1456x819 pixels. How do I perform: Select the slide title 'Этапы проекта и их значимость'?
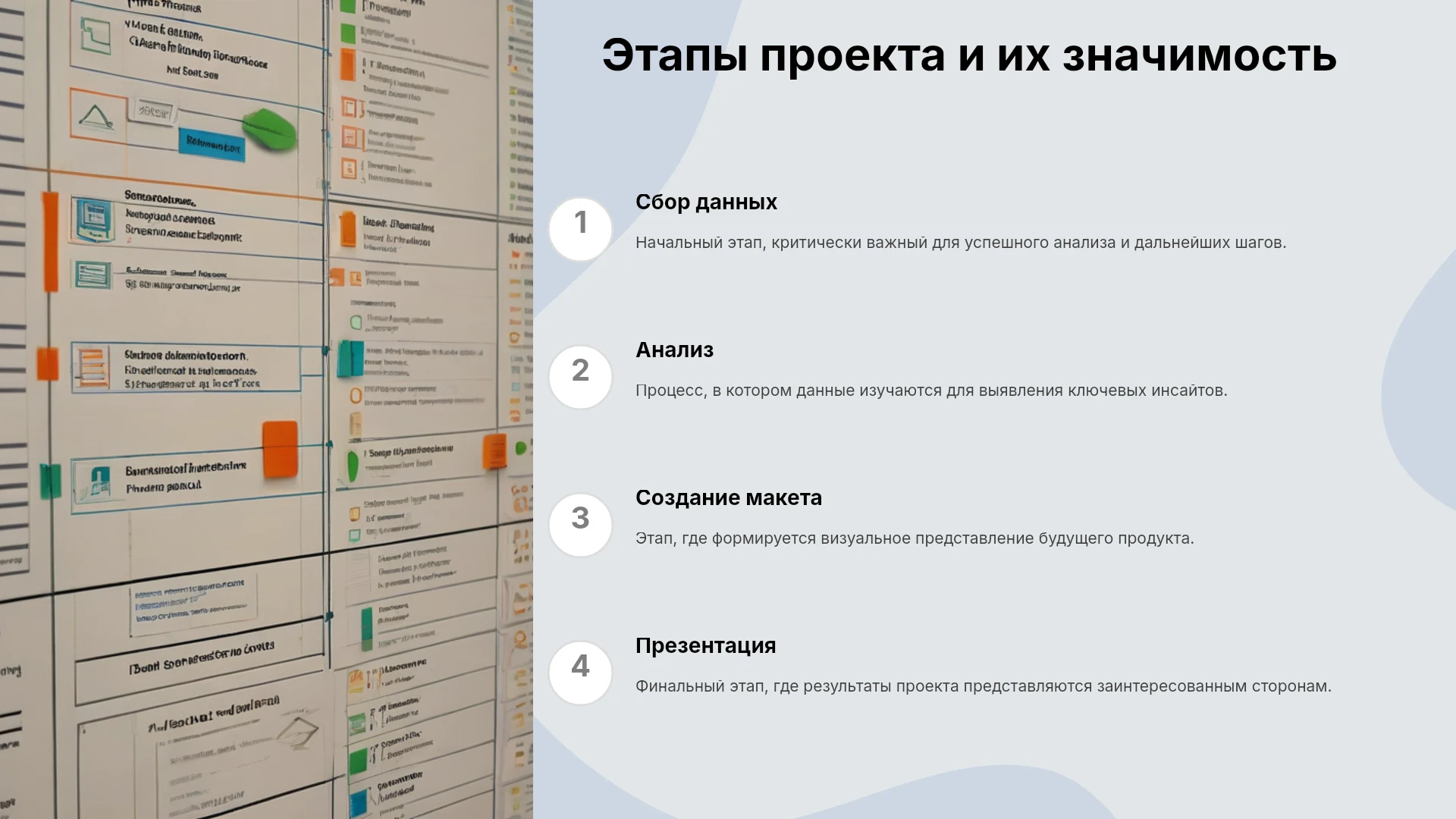click(x=969, y=55)
